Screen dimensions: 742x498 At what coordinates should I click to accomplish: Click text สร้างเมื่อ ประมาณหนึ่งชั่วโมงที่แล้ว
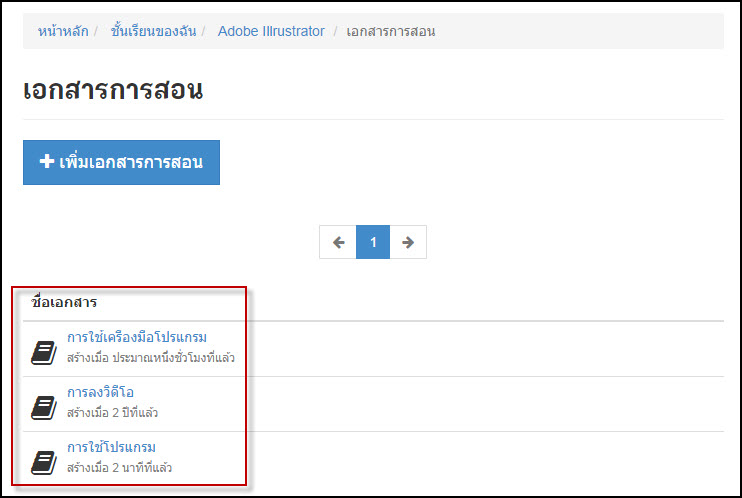[x=150, y=358]
